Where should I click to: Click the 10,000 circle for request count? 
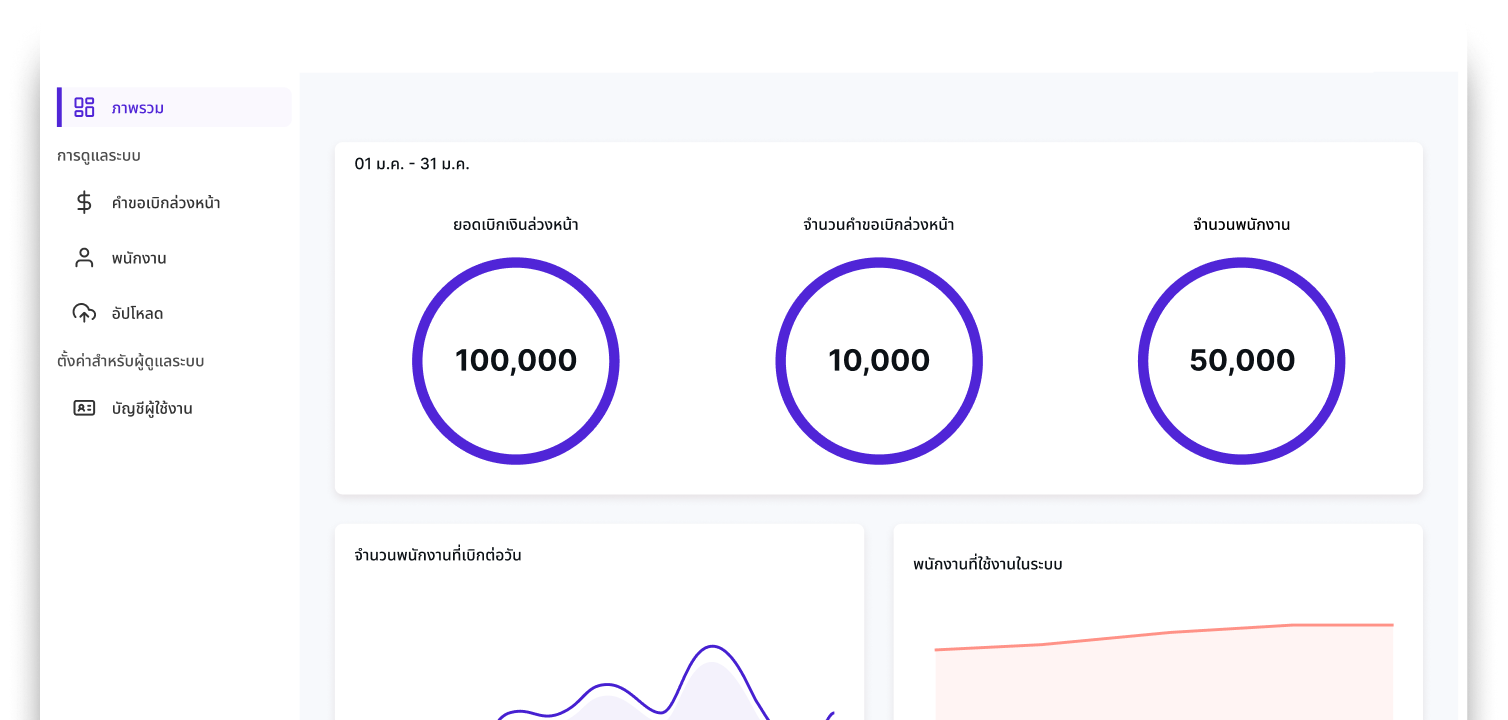879,360
